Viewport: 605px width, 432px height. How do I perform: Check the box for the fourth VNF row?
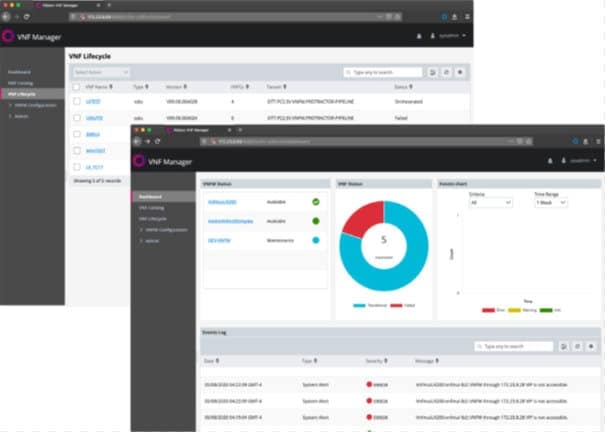77,150
